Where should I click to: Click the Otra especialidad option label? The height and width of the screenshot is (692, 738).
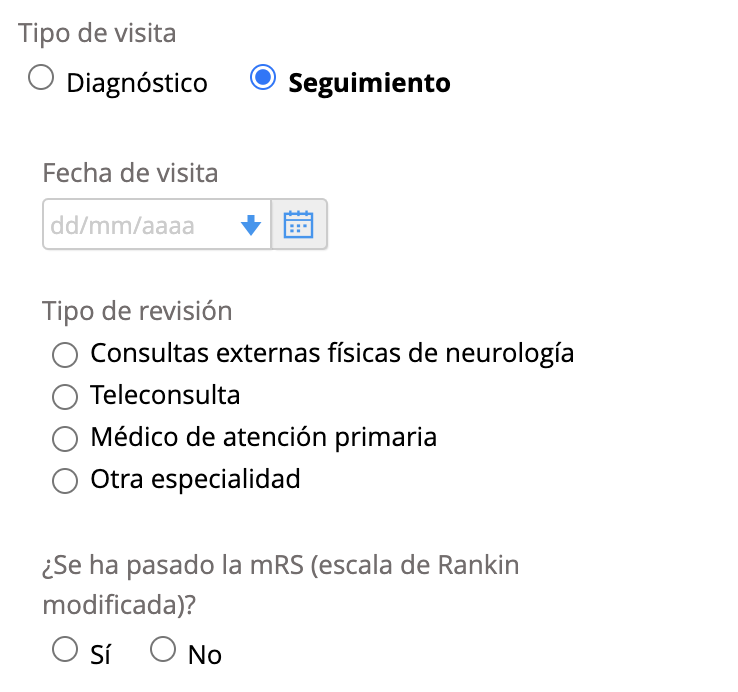tap(195, 480)
